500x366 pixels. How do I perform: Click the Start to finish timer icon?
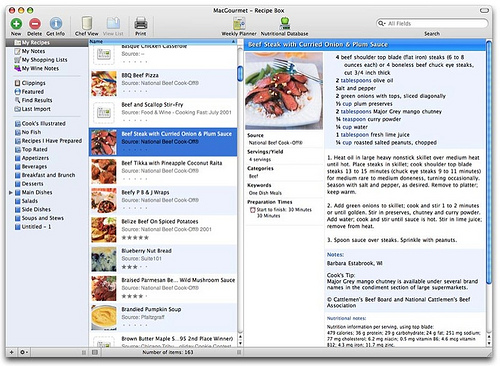253,210
